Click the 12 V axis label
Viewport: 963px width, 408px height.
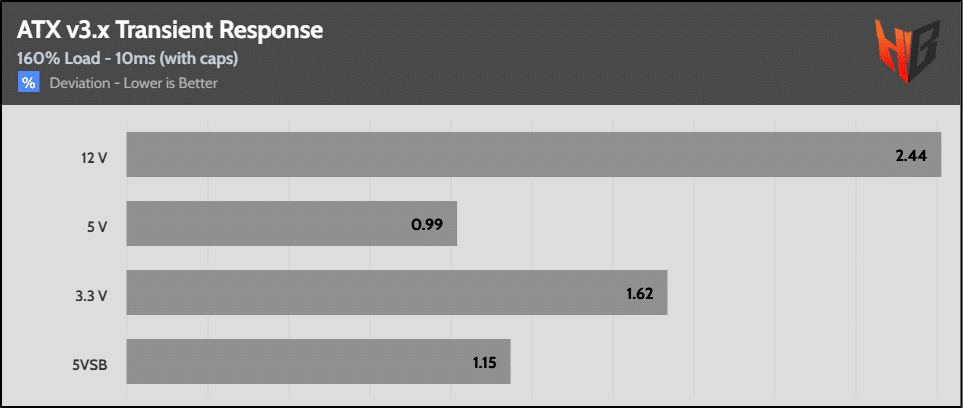(94, 158)
